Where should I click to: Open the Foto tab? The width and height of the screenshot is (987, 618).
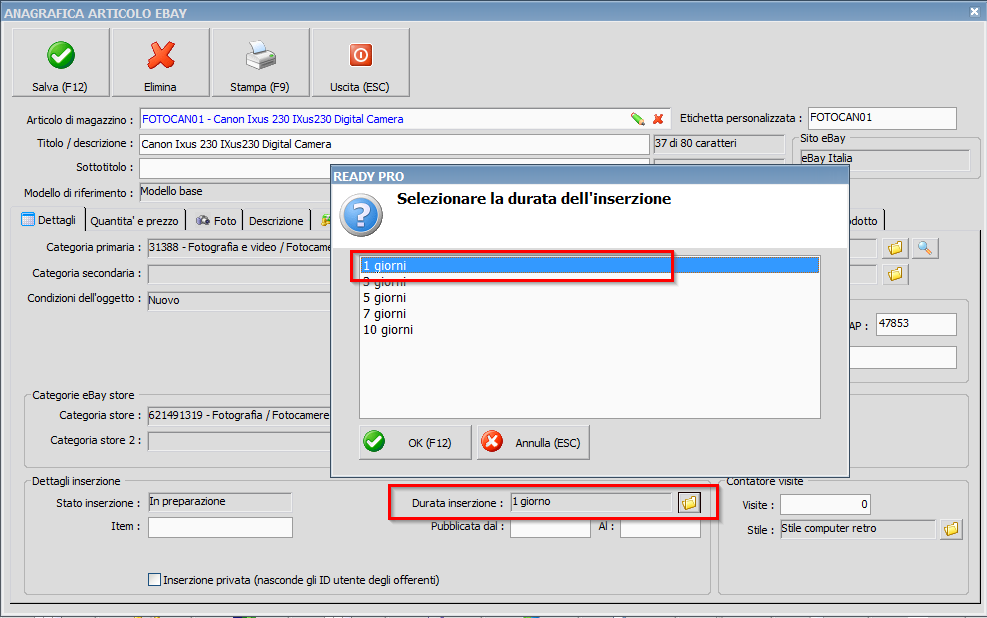[215, 221]
